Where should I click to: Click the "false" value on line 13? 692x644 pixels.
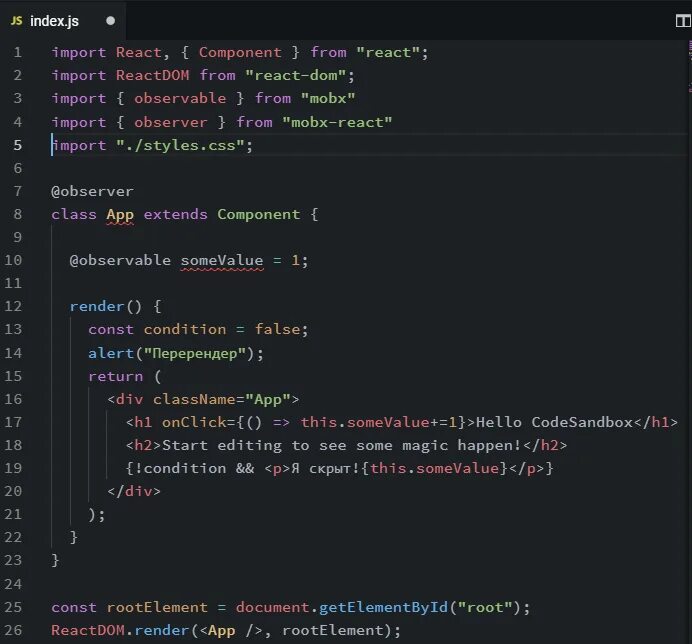[277, 329]
